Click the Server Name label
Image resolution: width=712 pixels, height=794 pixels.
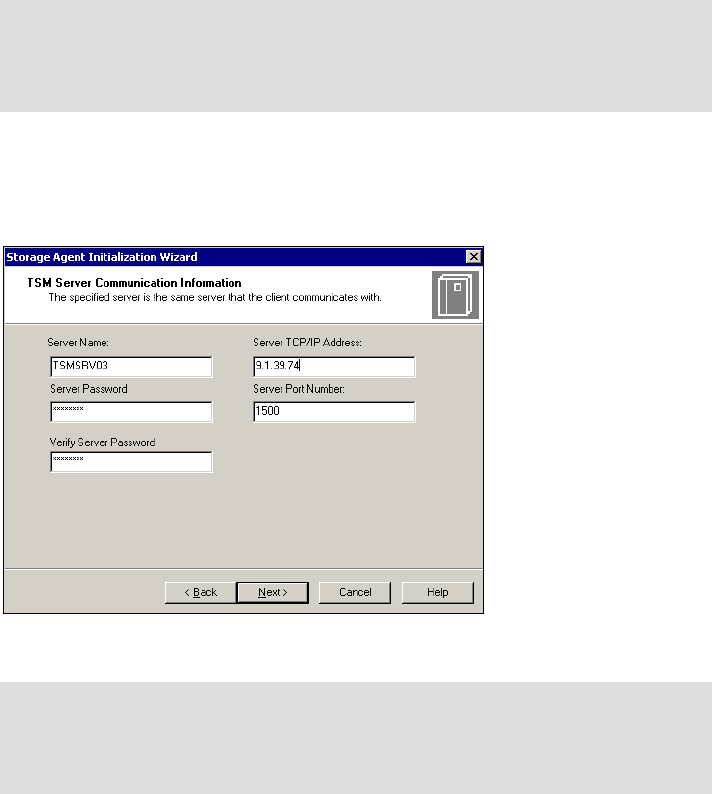point(78,342)
